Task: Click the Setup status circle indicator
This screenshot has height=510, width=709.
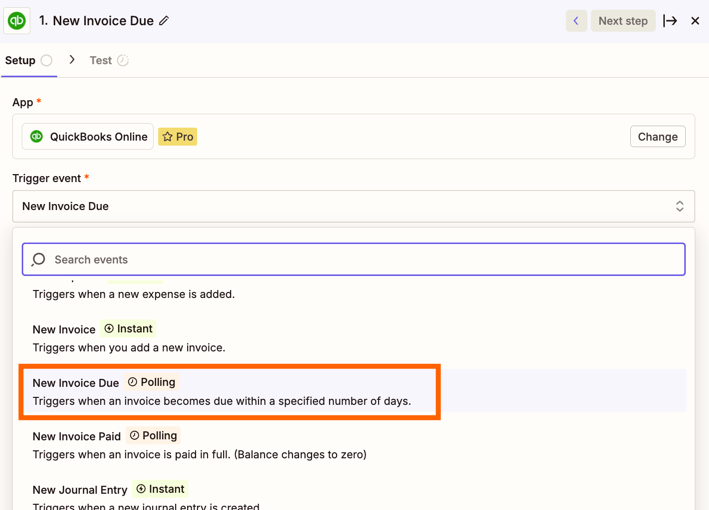Action: point(47,60)
